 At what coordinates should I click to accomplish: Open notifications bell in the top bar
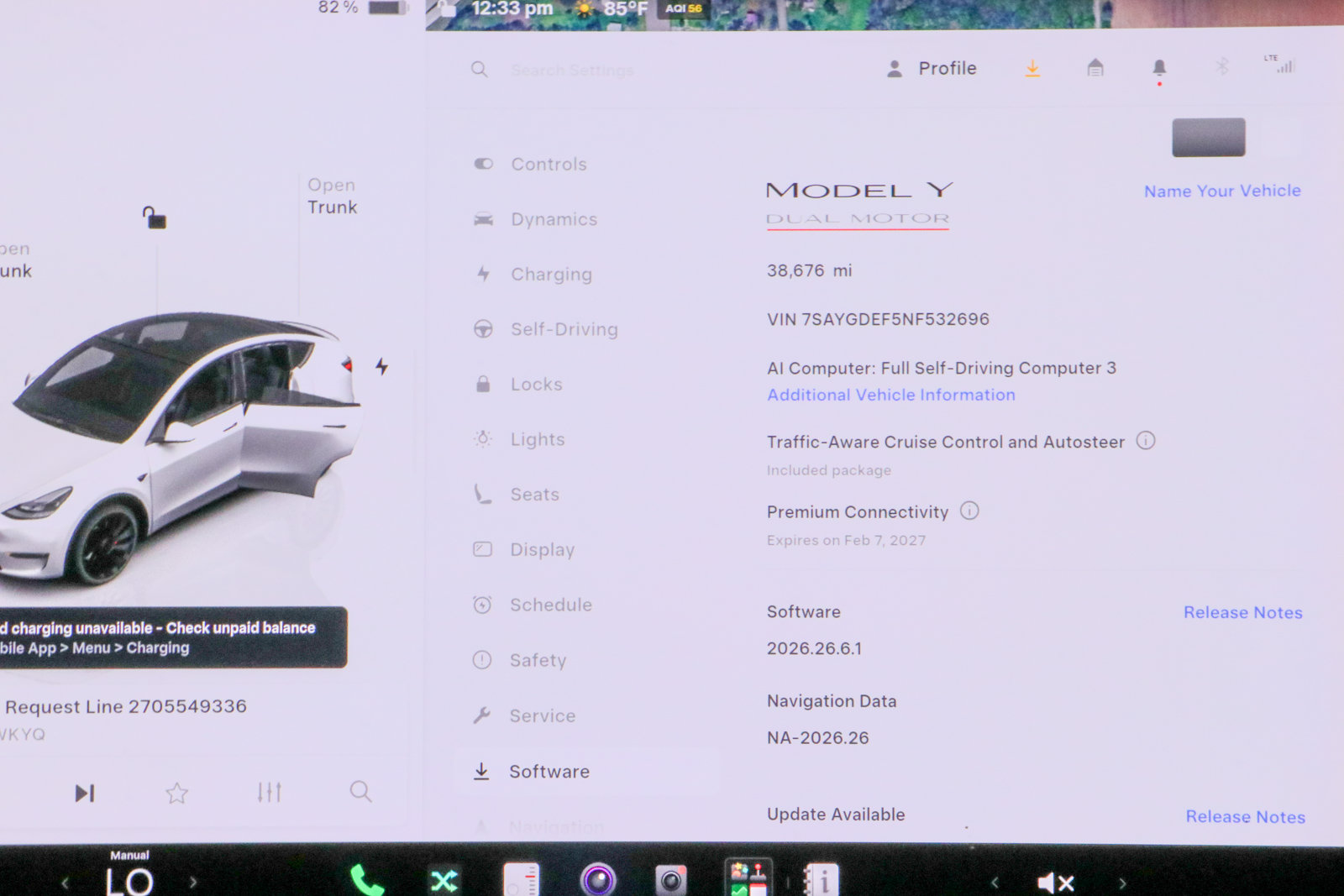(x=1159, y=69)
